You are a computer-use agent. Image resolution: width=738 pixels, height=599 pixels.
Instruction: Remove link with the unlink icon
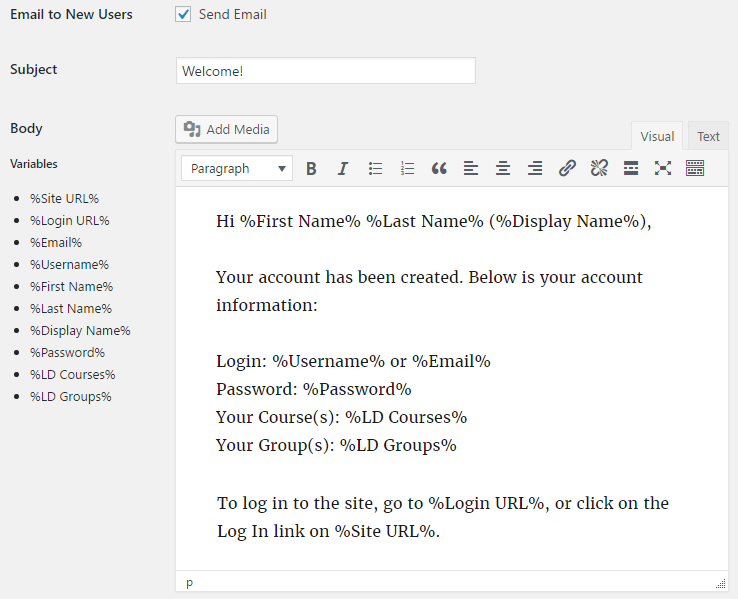pyautogui.click(x=599, y=169)
